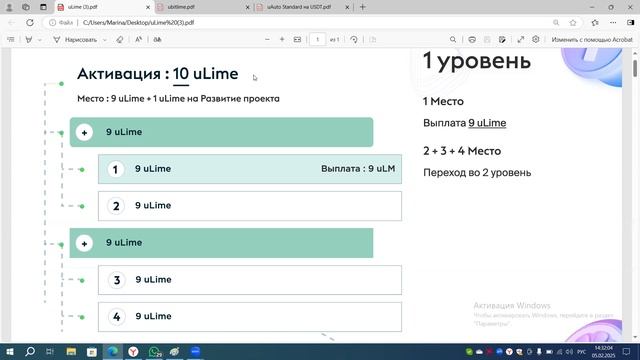
Task: Click the first green 9 uLime plus circle
Action: (x=84, y=133)
